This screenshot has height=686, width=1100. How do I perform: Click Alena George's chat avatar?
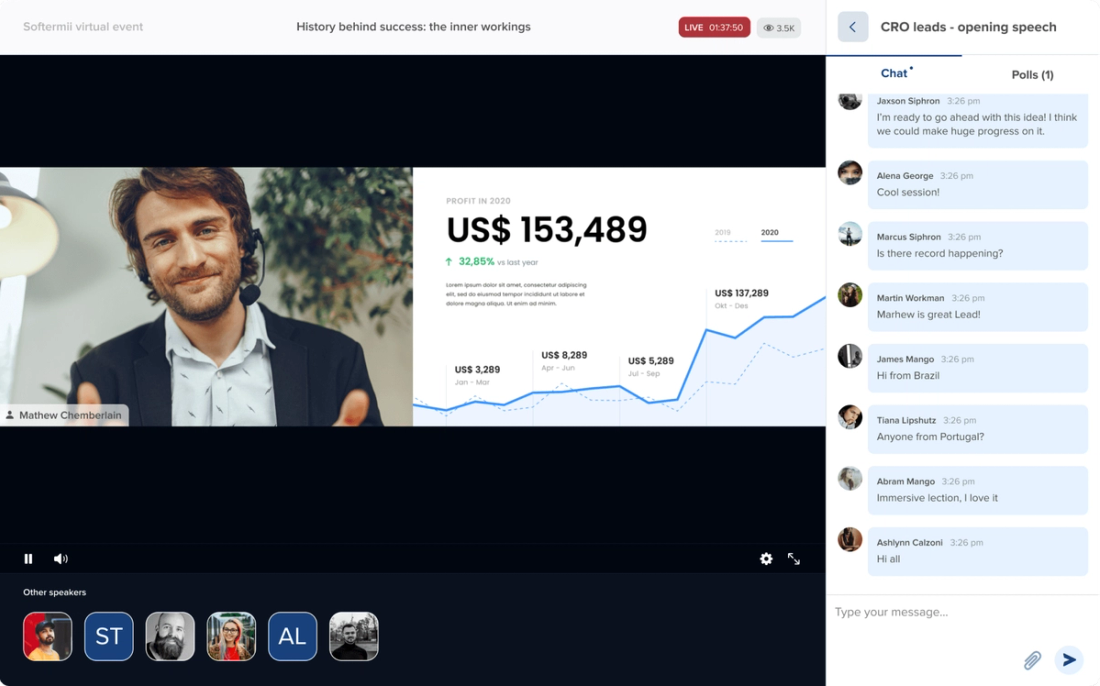coord(850,173)
